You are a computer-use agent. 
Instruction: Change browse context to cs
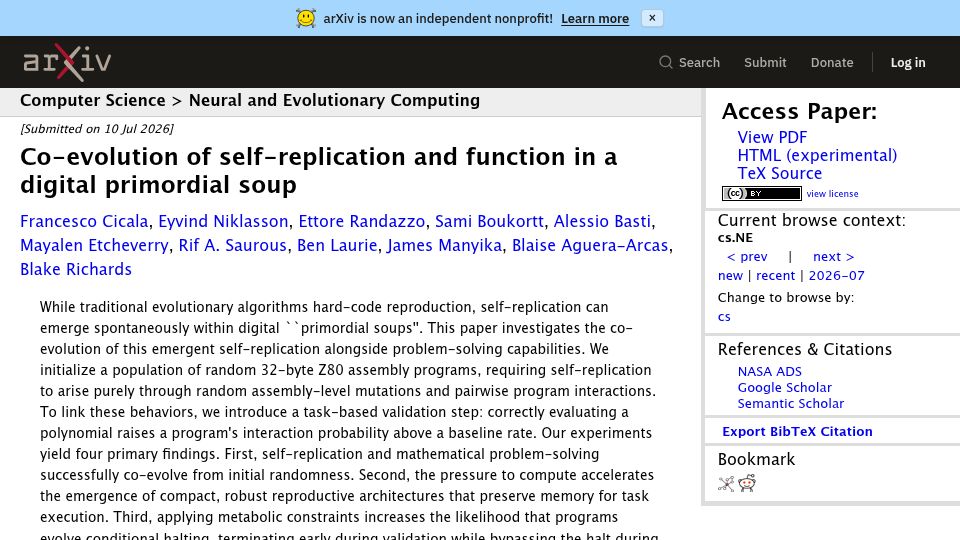(724, 317)
